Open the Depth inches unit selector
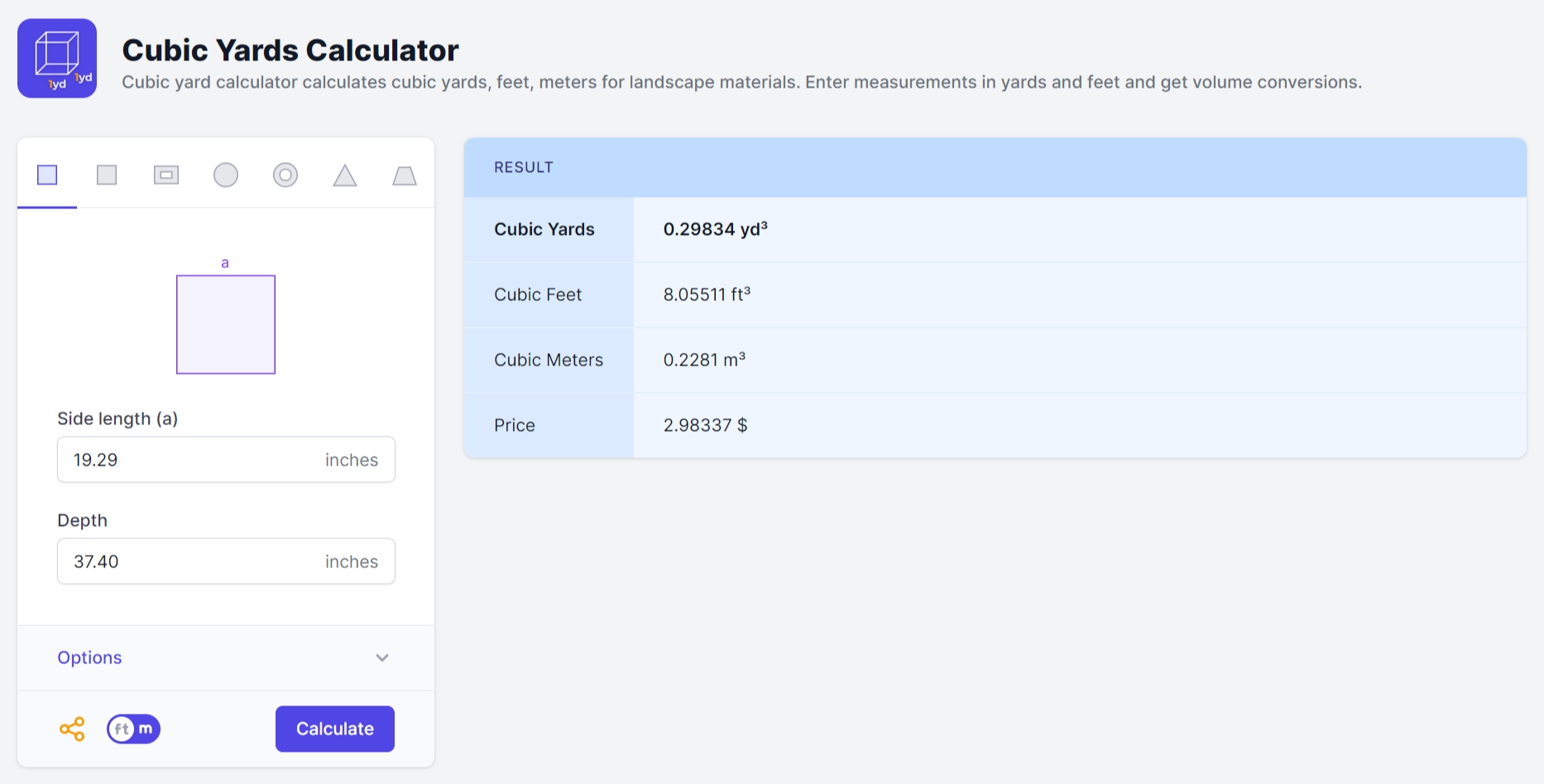This screenshot has height=784, width=1544. click(x=351, y=562)
